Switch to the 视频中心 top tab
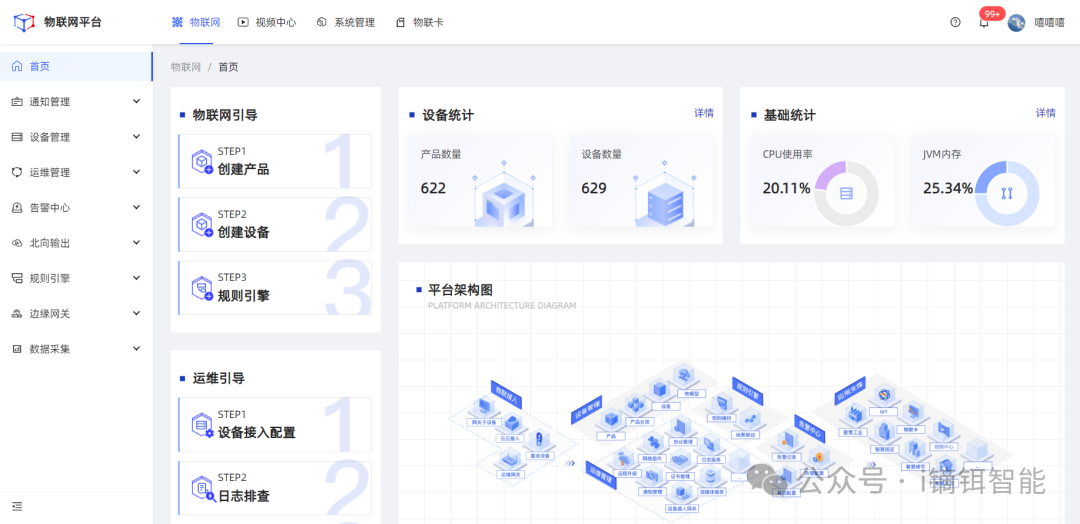Image resolution: width=1080 pixels, height=524 pixels. coord(267,22)
